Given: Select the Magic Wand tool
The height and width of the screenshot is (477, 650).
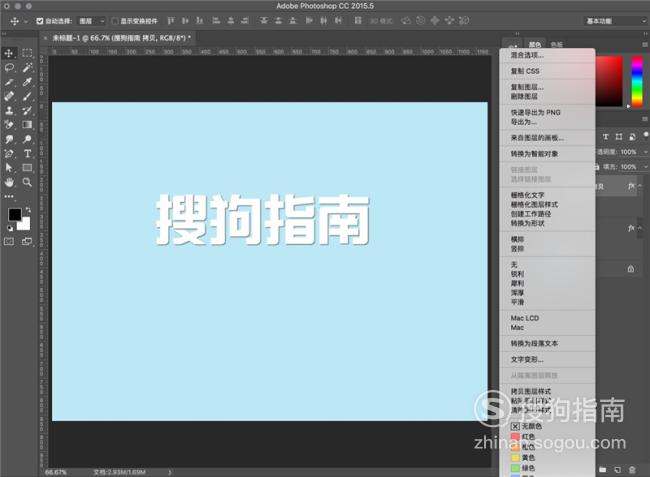Looking at the screenshot, I should 27,68.
